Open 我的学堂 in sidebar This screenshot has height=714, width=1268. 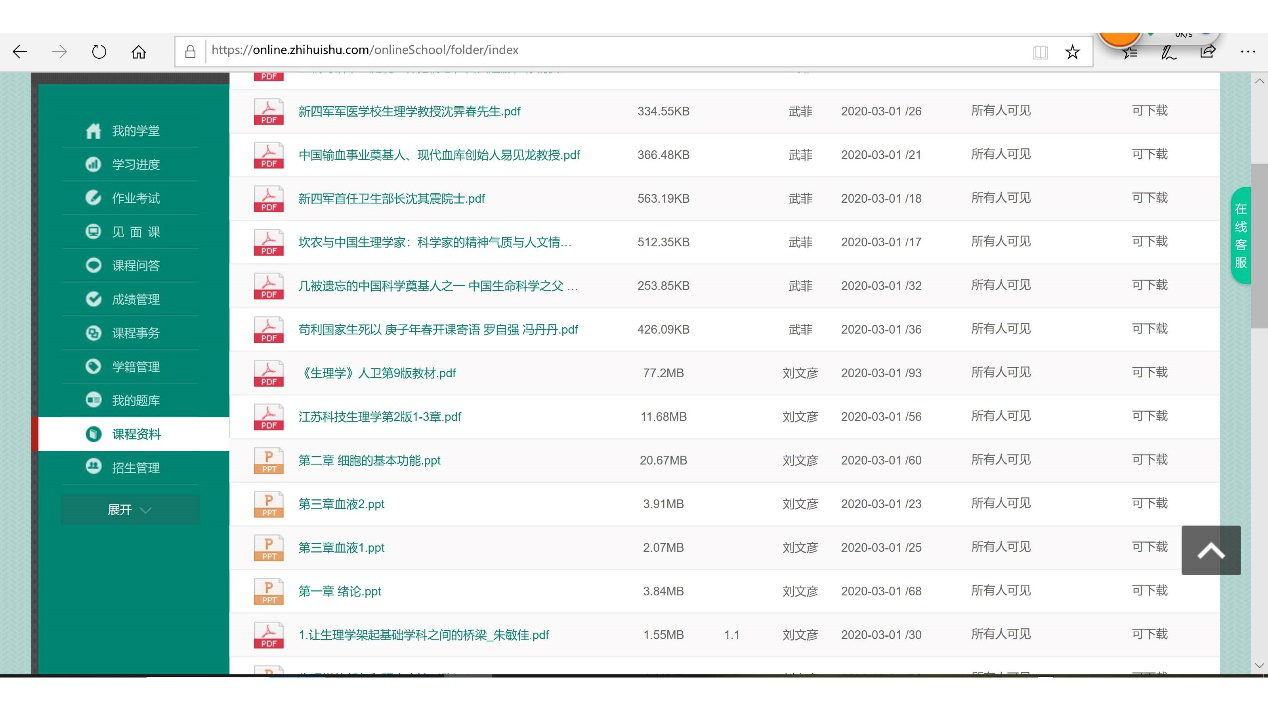click(135, 131)
